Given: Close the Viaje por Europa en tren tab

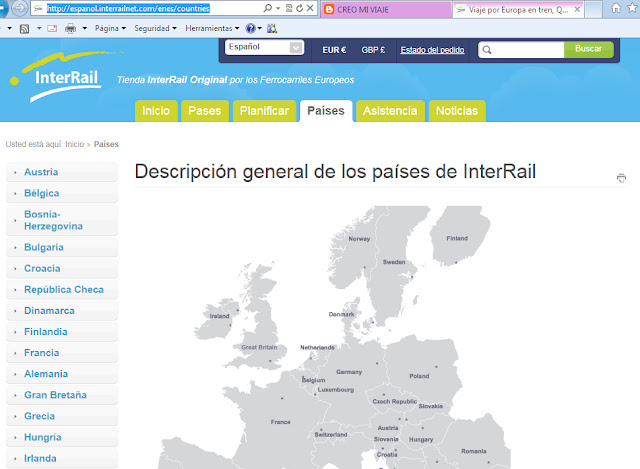Looking at the screenshot, I should (x=577, y=9).
